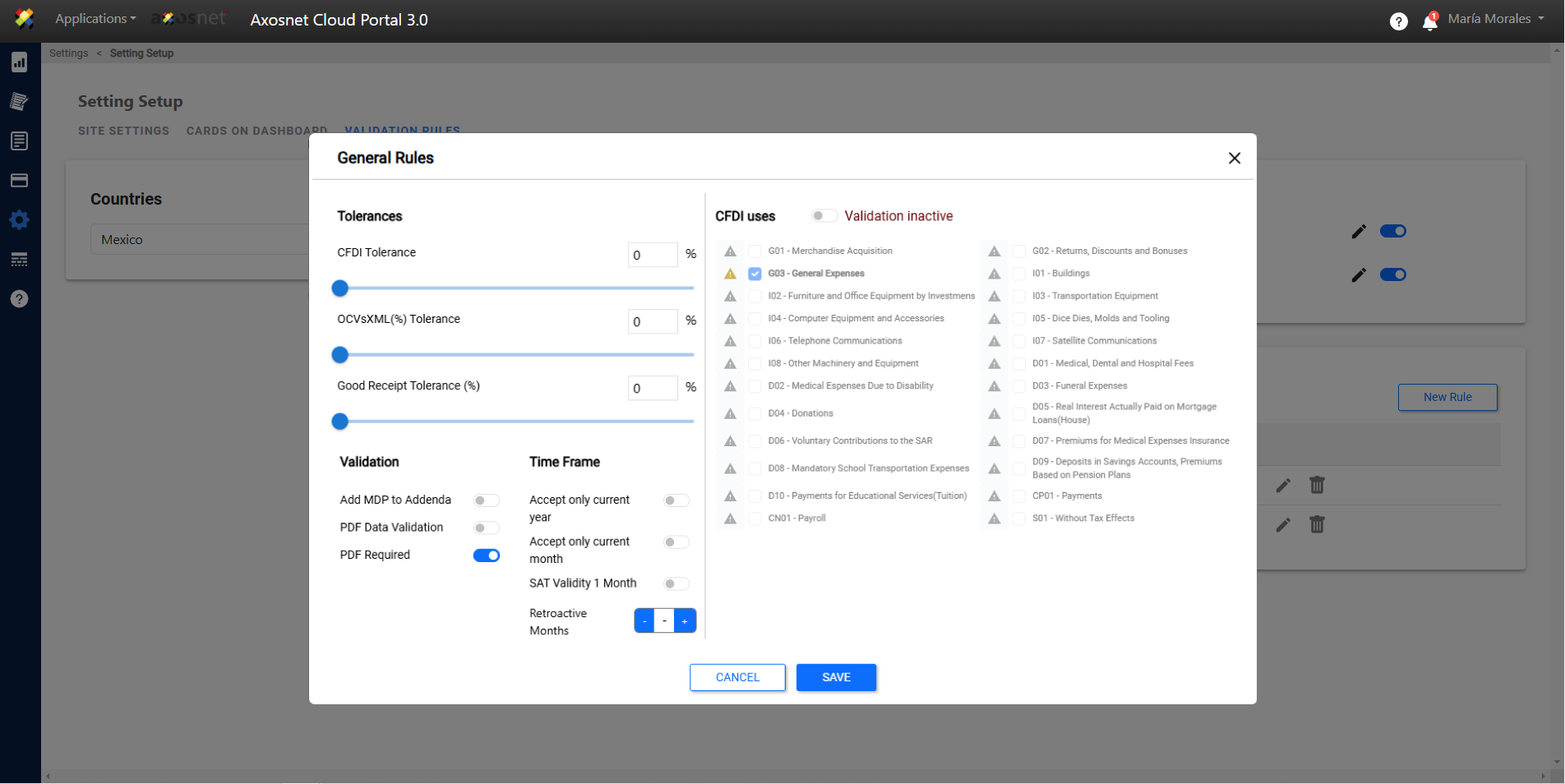
Task: Disable the PDF Required toggle
Action: (487, 556)
